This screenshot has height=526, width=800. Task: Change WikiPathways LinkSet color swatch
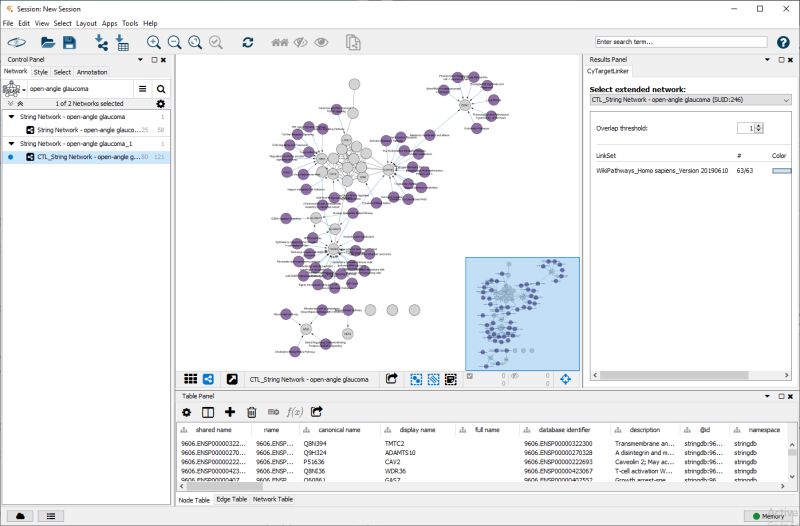[x=781, y=171]
